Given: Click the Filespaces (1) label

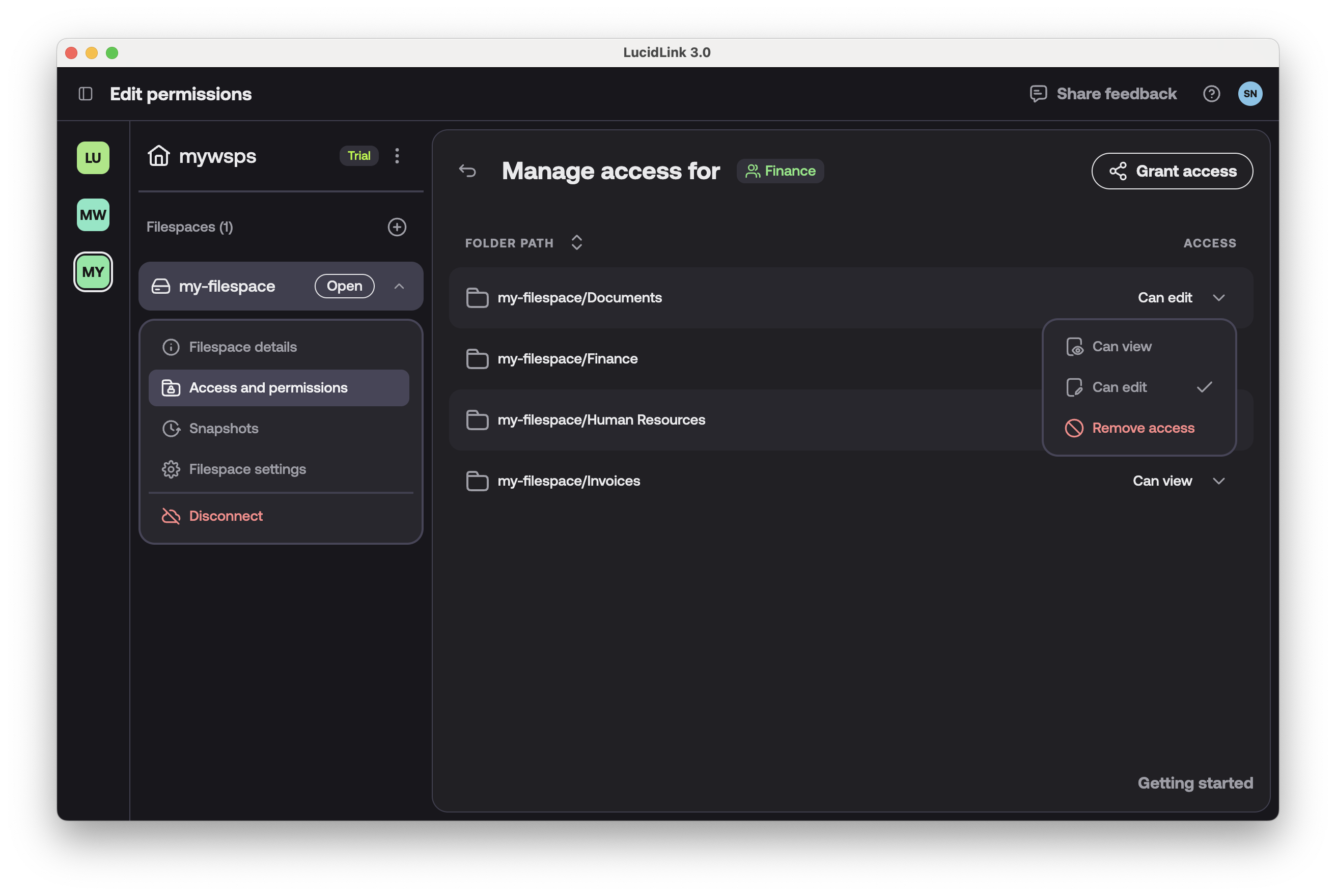Looking at the screenshot, I should 190,227.
